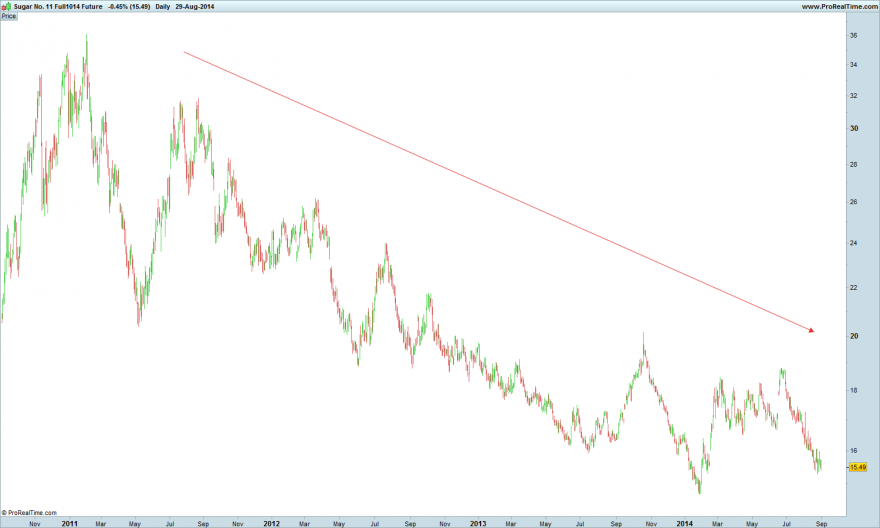Click the -0.45% (15.49) change value
This screenshot has height=528, width=880.
[x=129, y=7]
